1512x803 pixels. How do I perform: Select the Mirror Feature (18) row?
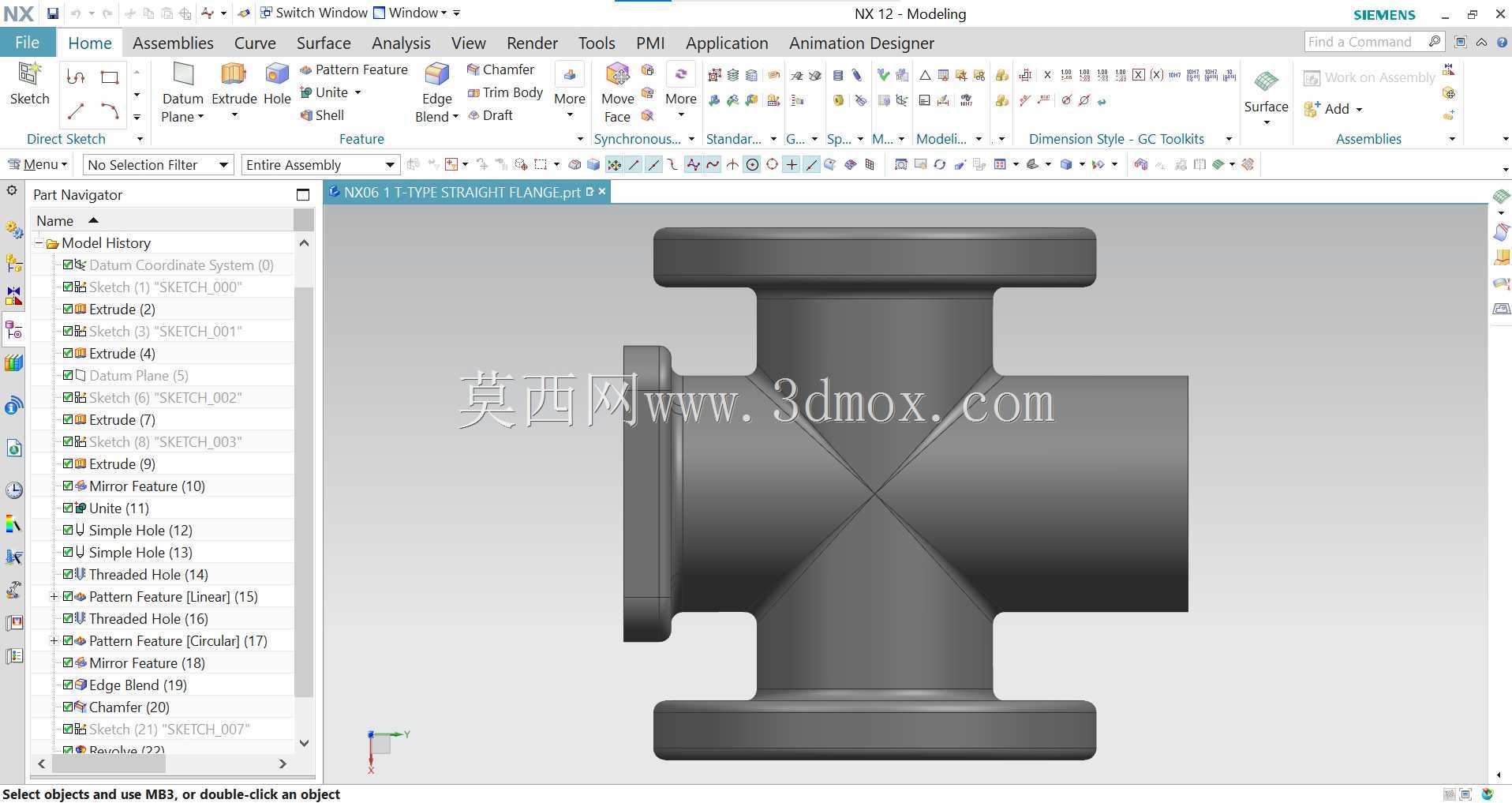coord(162,662)
